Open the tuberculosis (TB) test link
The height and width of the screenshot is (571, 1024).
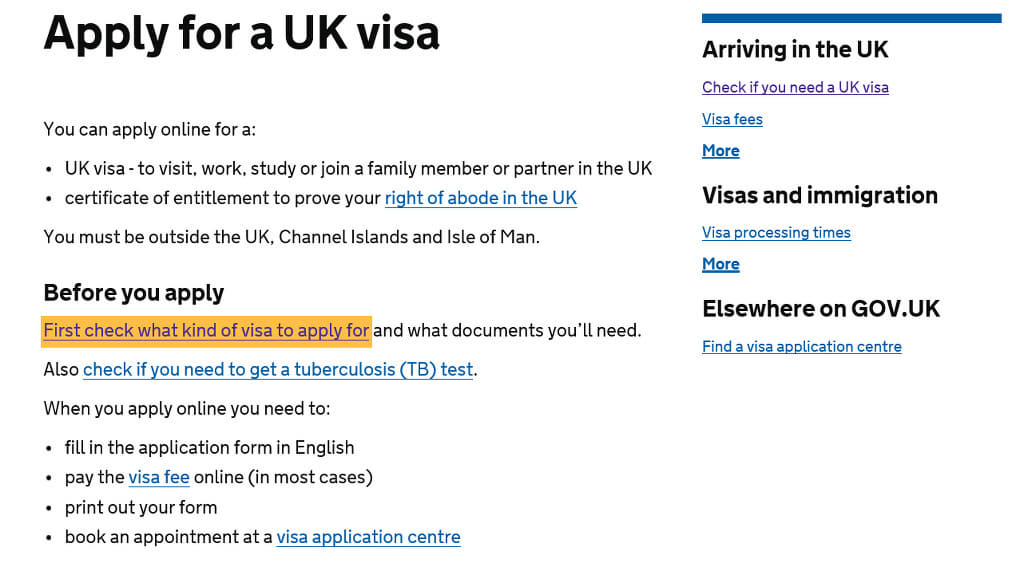(x=278, y=370)
